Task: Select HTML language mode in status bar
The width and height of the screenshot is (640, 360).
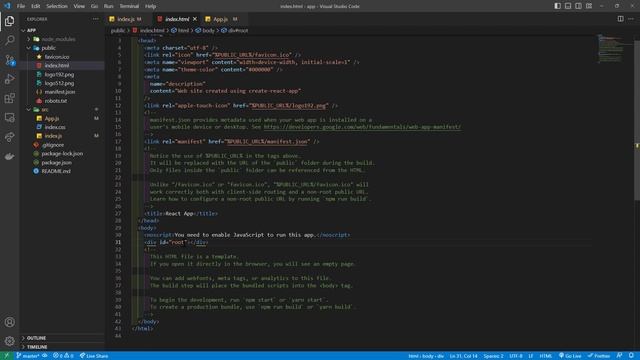Action: click(x=545, y=356)
